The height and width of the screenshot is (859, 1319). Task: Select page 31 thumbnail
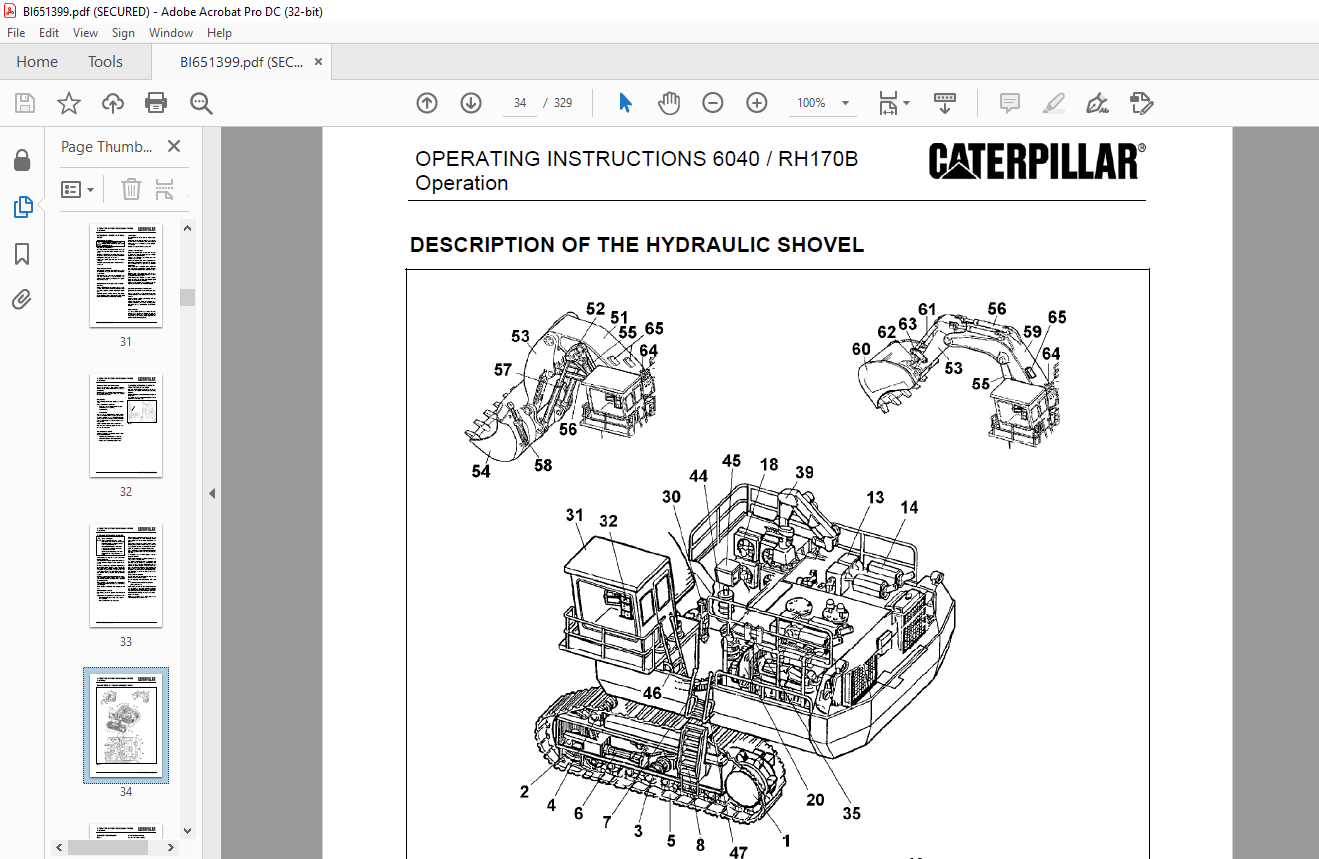coord(126,275)
